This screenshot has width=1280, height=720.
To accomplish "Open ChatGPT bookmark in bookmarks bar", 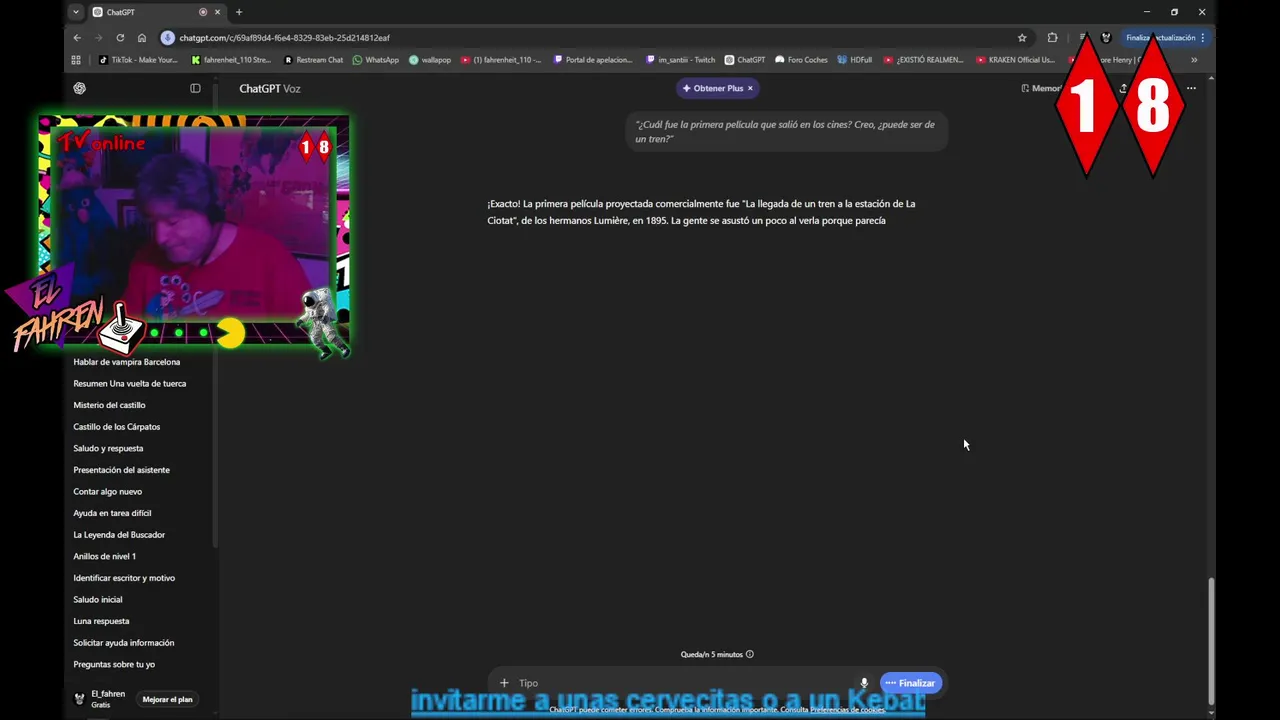I will (x=745, y=60).
